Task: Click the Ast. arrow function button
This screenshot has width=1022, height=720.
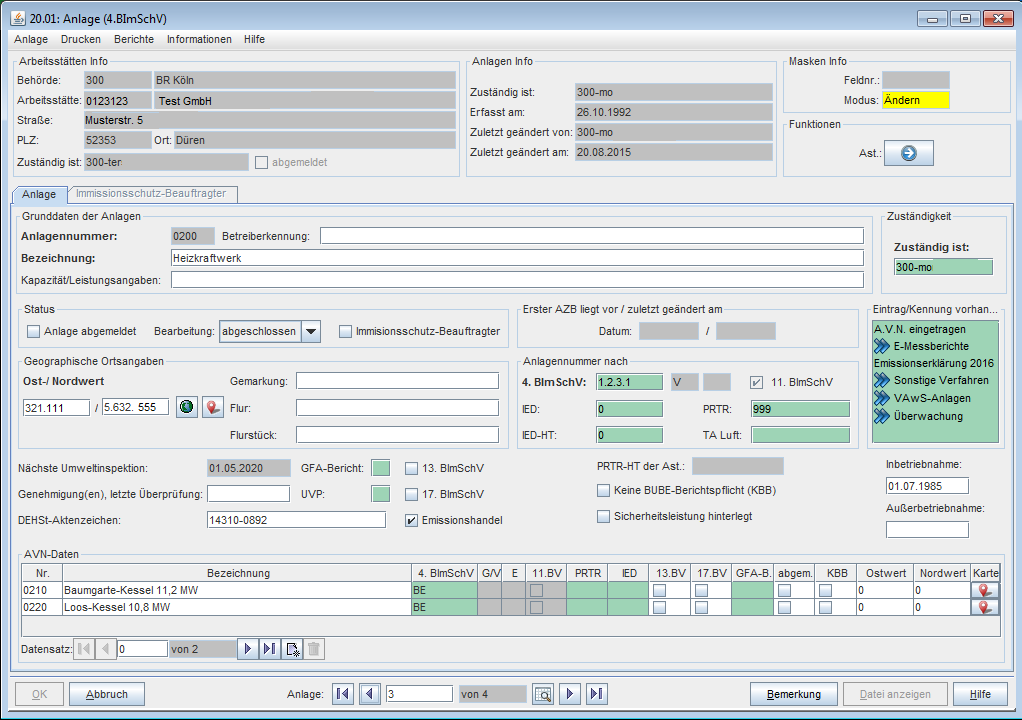Action: pos(909,153)
